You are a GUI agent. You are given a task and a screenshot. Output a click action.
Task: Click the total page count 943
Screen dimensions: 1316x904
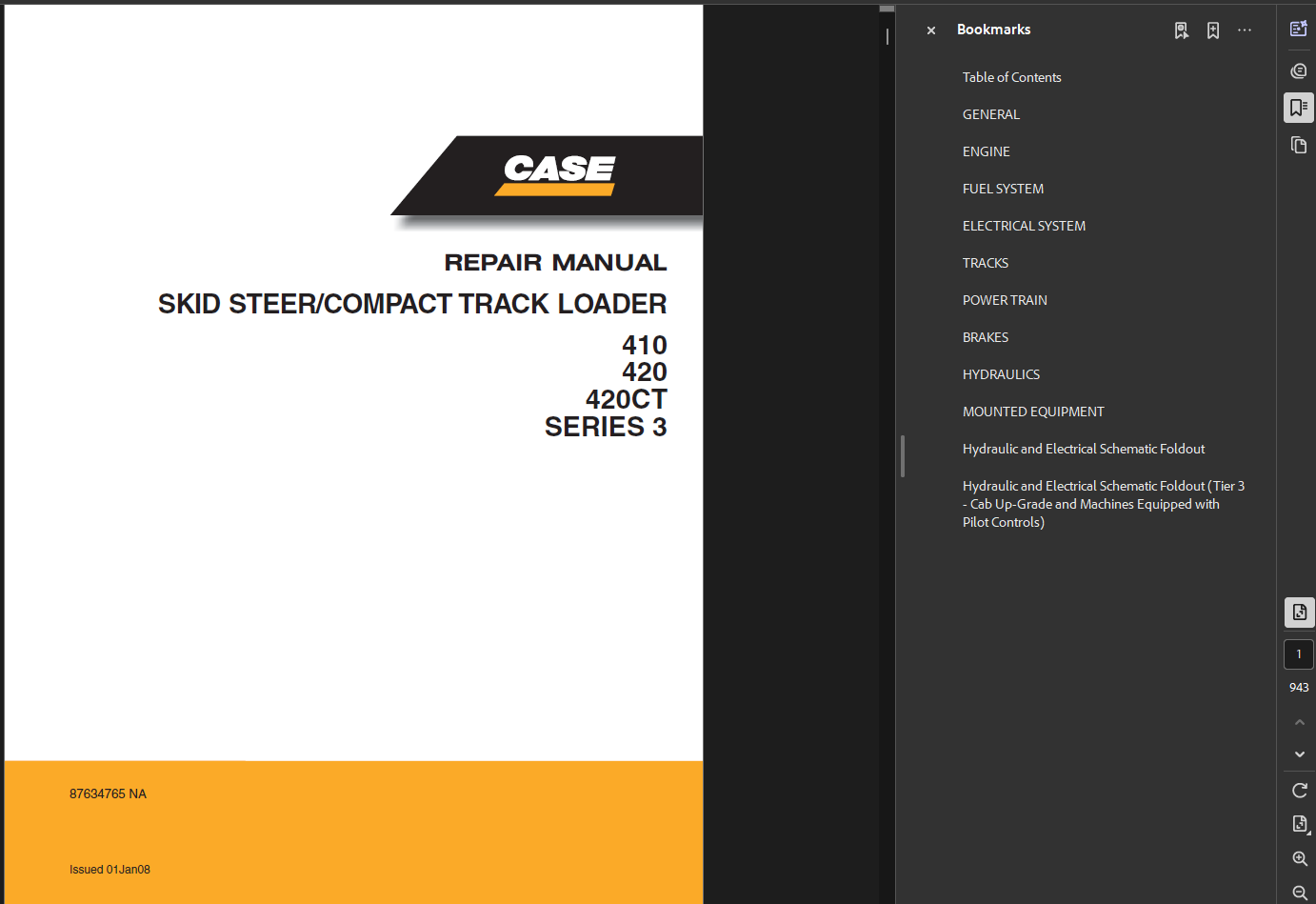1299,687
